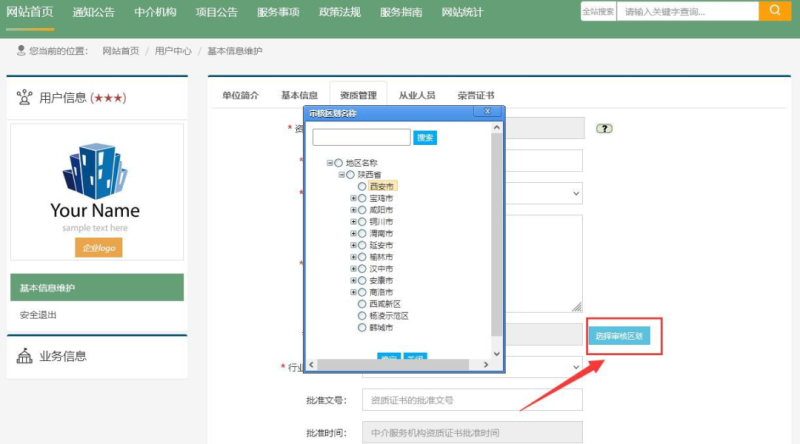Screen dimensions: 800x444
Task: Open the 通知公告 navigation menu item
Action: point(94,12)
